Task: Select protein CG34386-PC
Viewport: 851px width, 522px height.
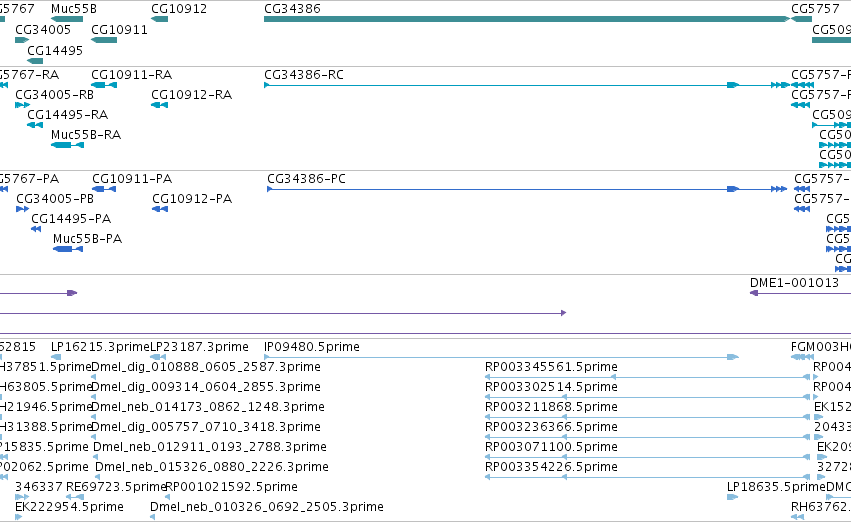Action: [x=527, y=189]
